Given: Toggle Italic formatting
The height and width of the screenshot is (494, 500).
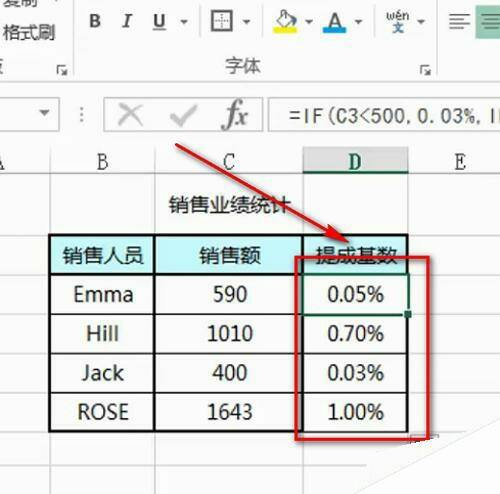Looking at the screenshot, I should coord(127,21).
